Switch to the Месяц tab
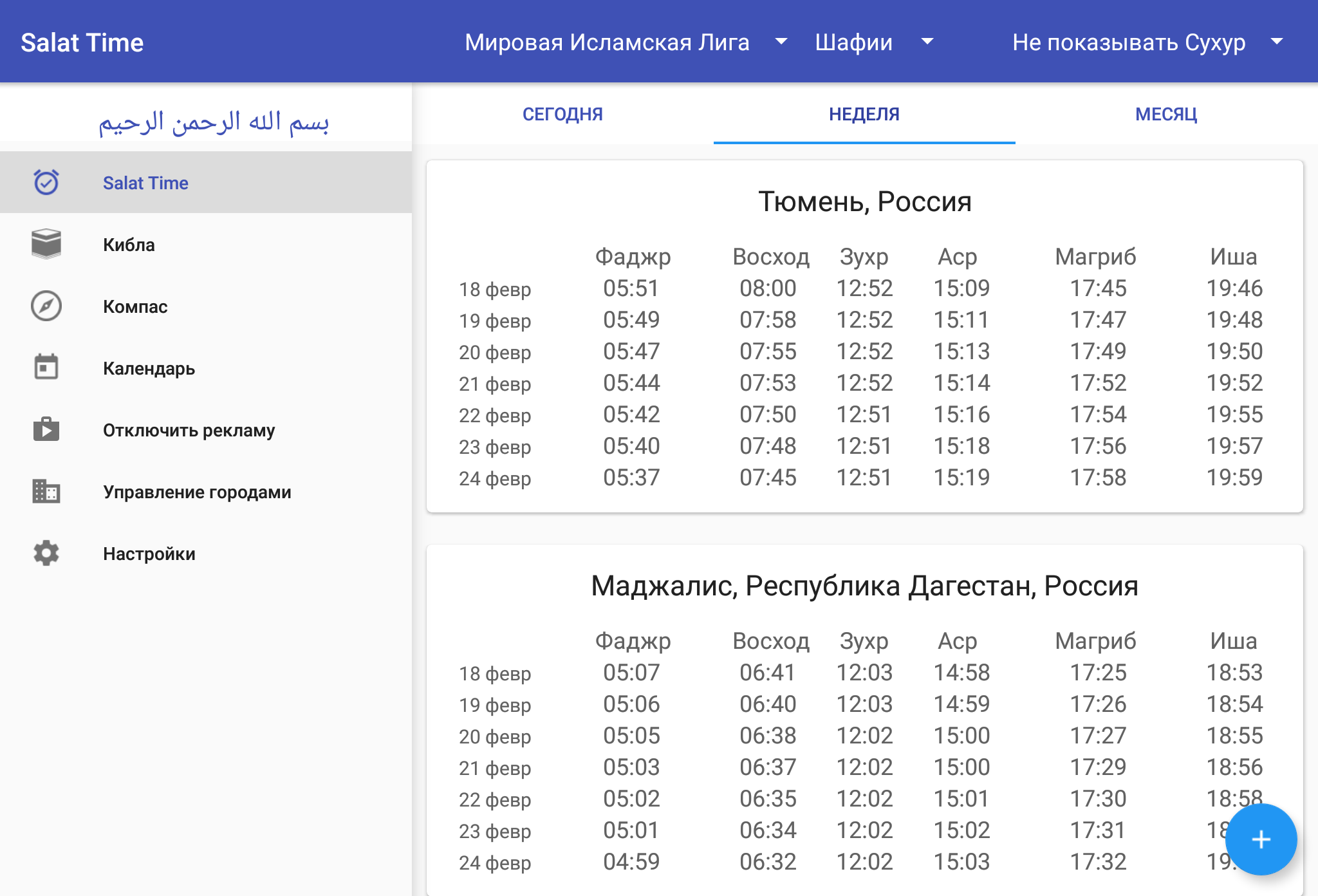This screenshot has height=896, width=1318. [1165, 114]
